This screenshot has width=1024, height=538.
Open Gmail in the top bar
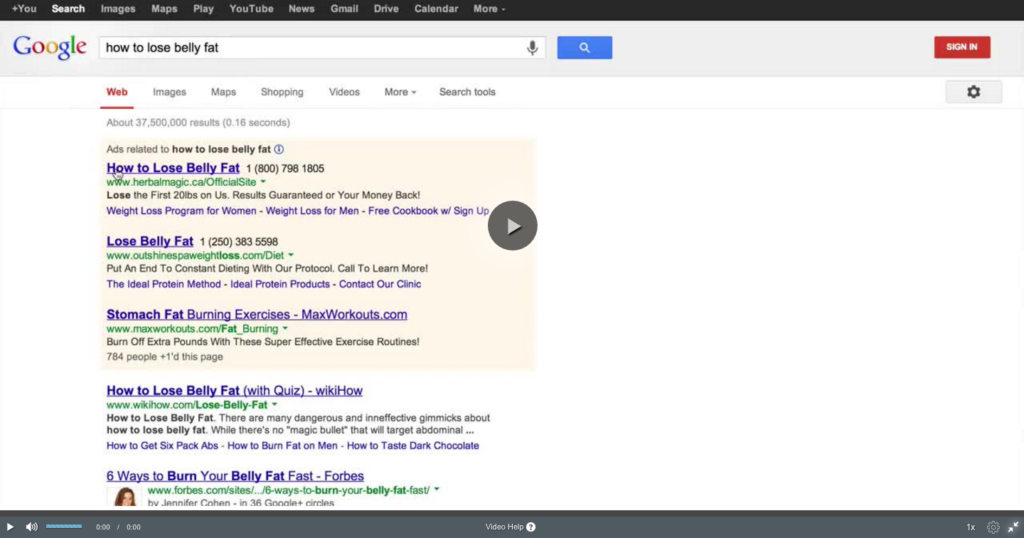(344, 9)
